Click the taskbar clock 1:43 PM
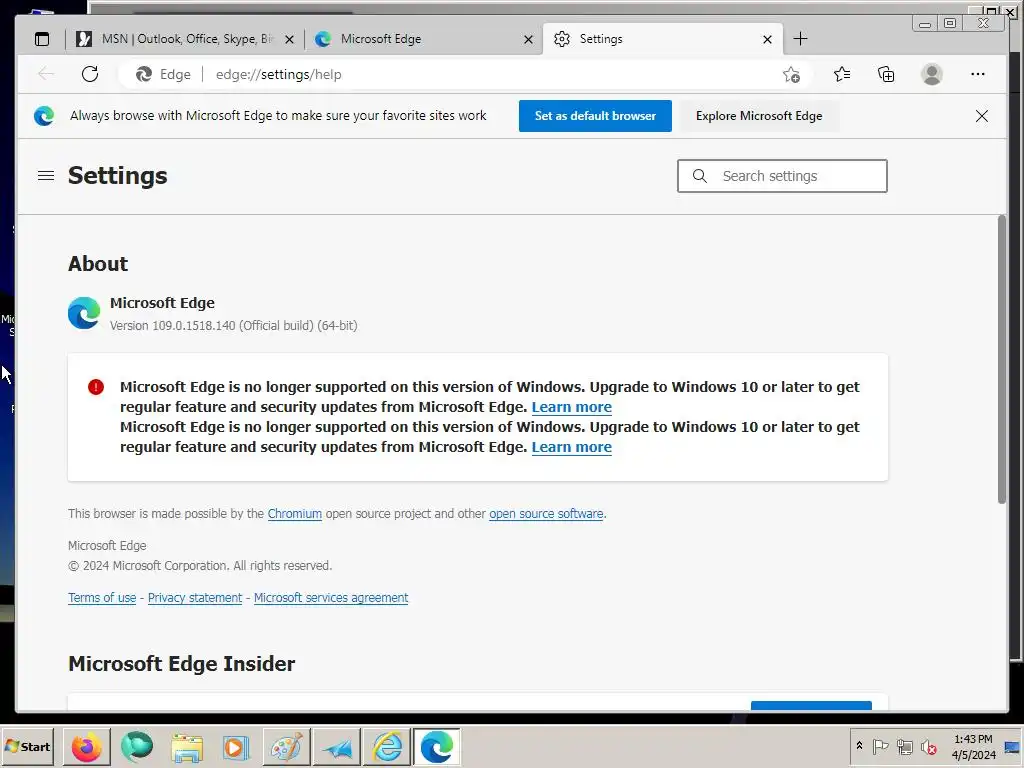The height and width of the screenshot is (768, 1024). coord(972,739)
